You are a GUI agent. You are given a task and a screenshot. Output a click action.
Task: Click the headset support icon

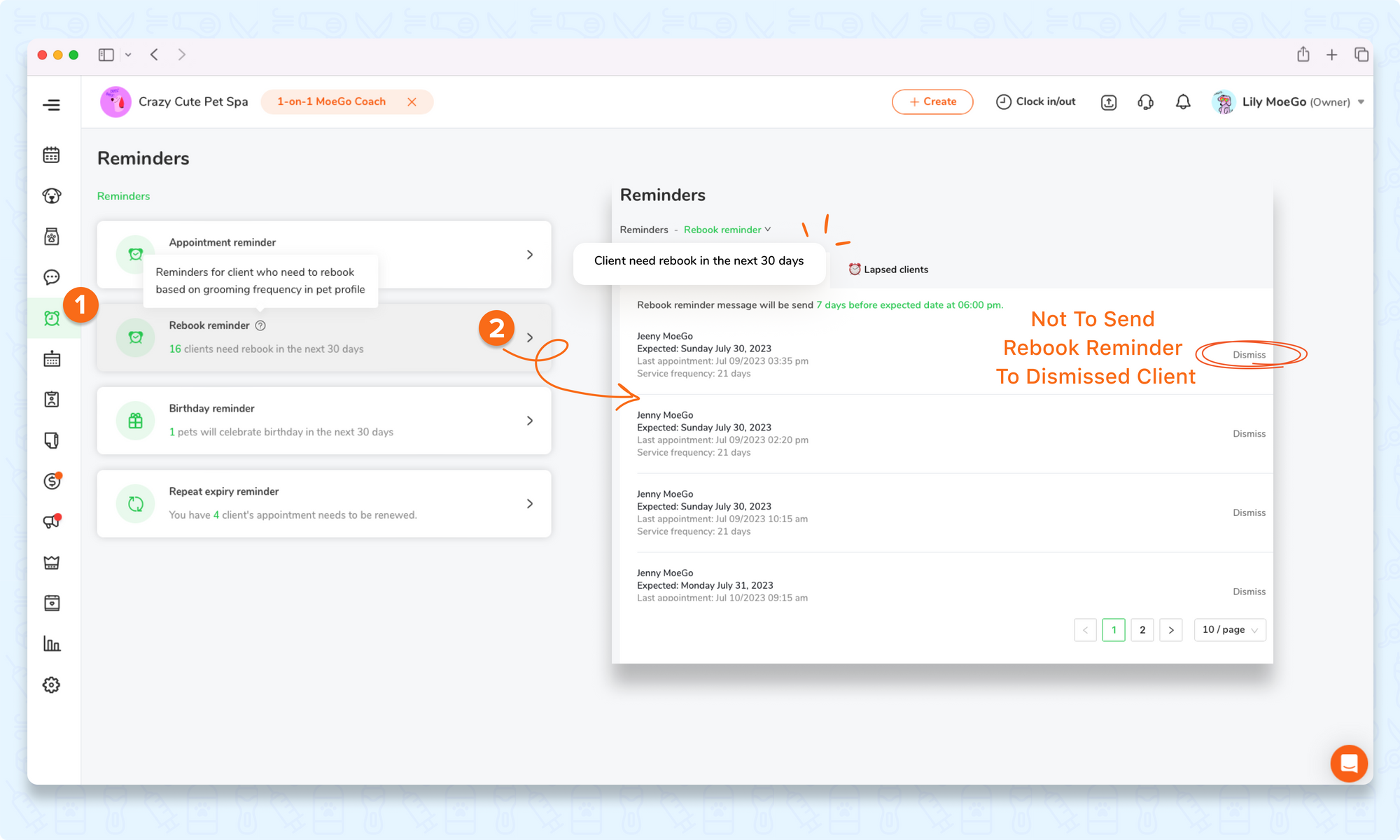tap(1146, 102)
